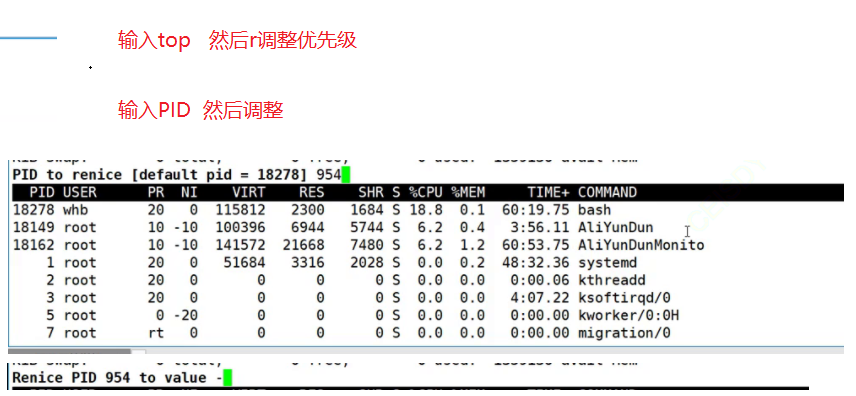Image resolution: width=856 pixels, height=396 pixels.
Task: Click the 60:53.75 time value
Action: [536, 245]
